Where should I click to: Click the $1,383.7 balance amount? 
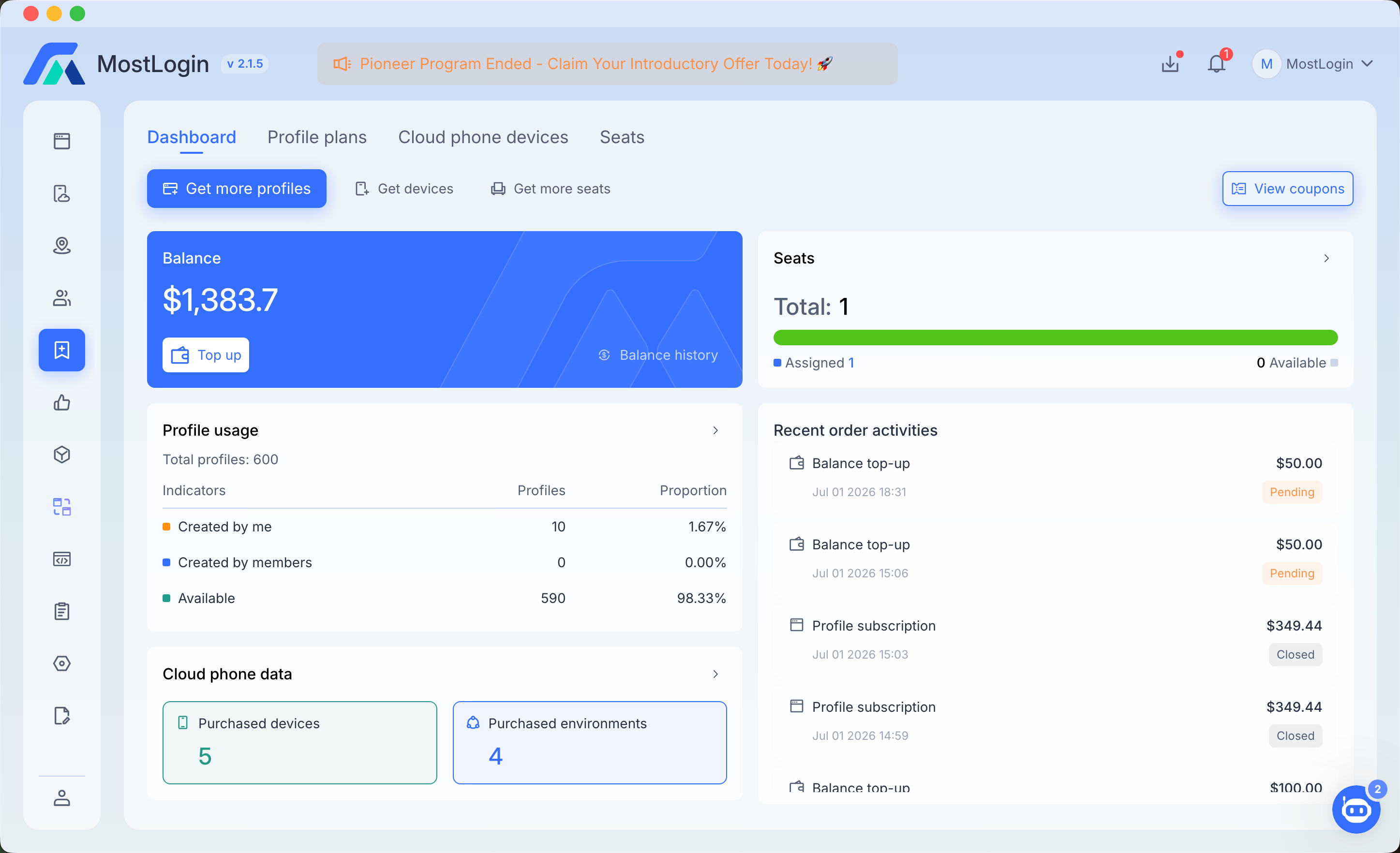tap(221, 300)
